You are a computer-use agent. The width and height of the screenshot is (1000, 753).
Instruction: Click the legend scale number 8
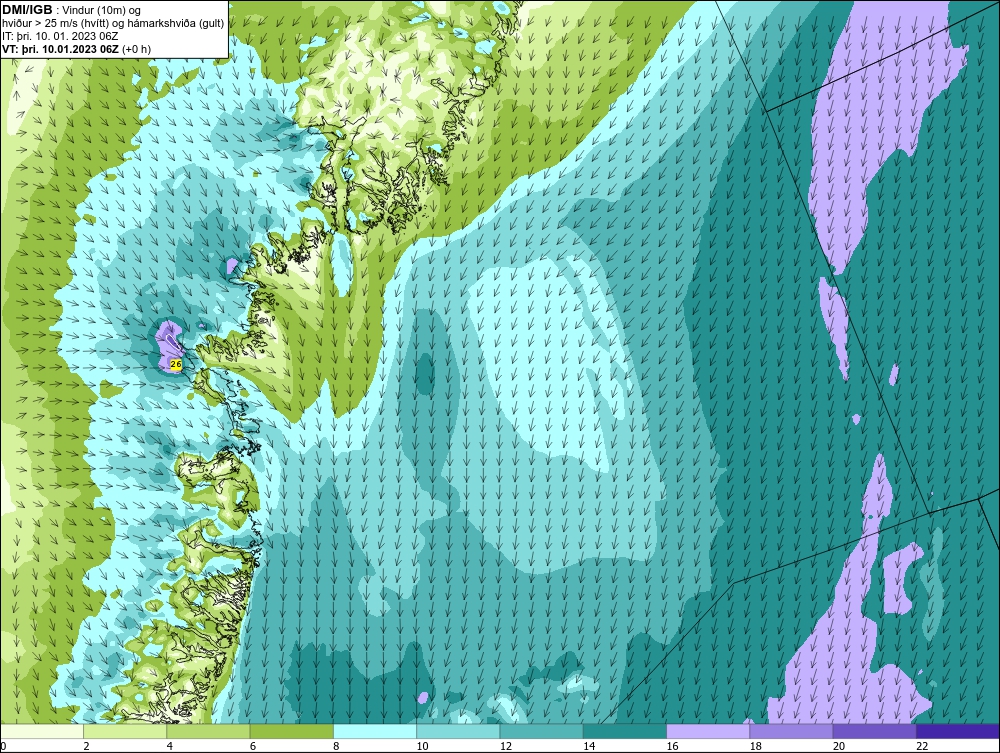[337, 747]
